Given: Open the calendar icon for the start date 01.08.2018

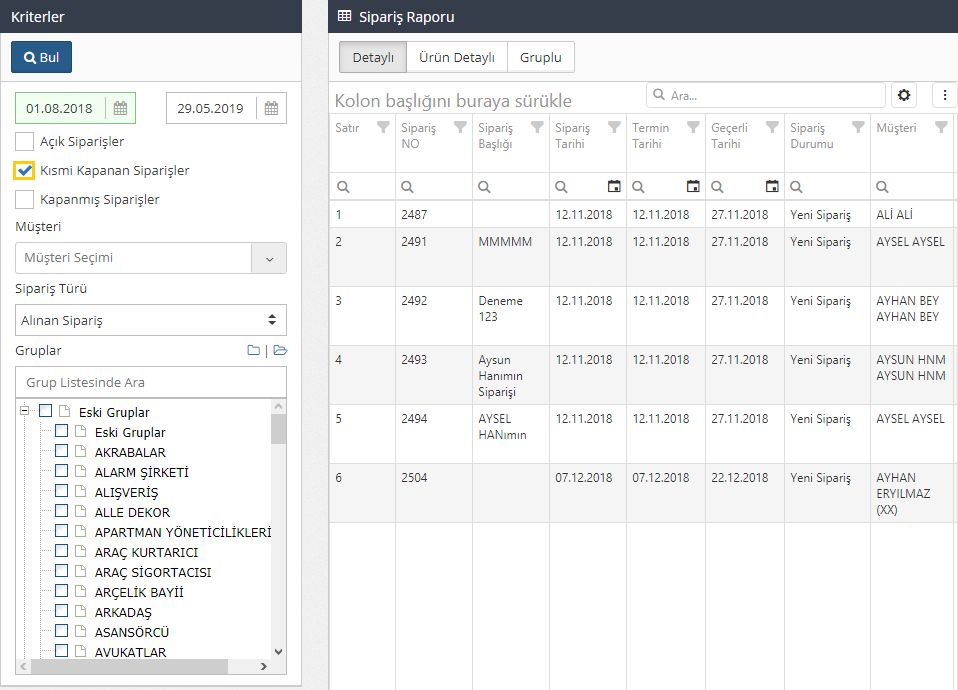Looking at the screenshot, I should click(120, 108).
